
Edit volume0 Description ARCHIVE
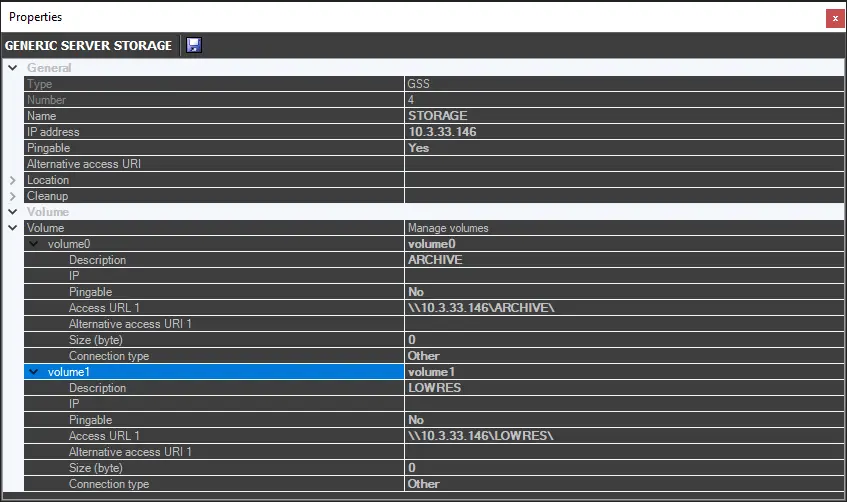pos(620,260)
